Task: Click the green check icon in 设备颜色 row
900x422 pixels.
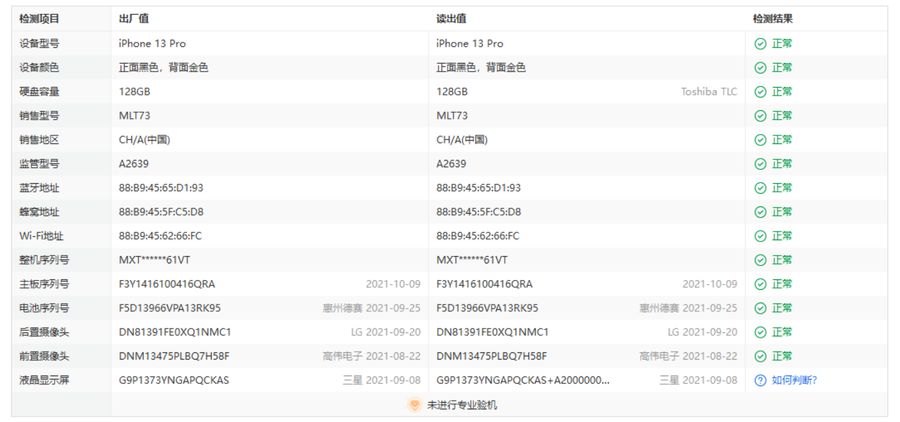Action: (x=761, y=68)
